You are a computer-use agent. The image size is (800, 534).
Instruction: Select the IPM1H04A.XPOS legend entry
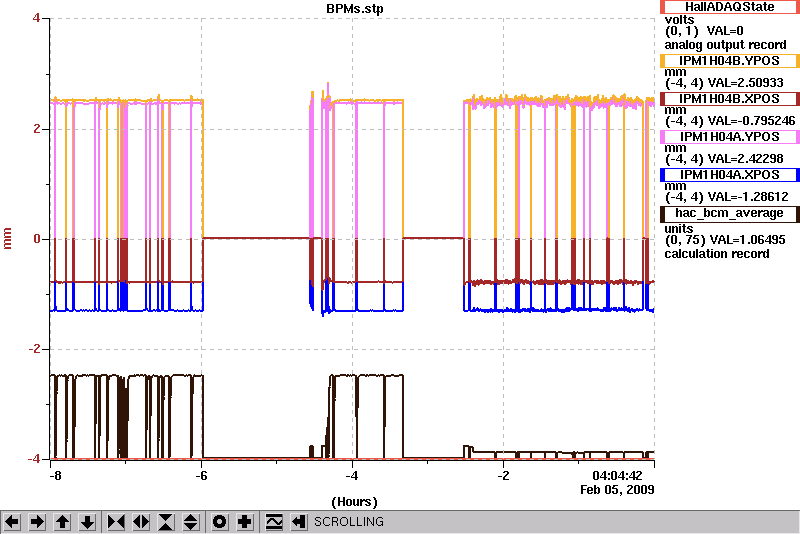pos(730,174)
